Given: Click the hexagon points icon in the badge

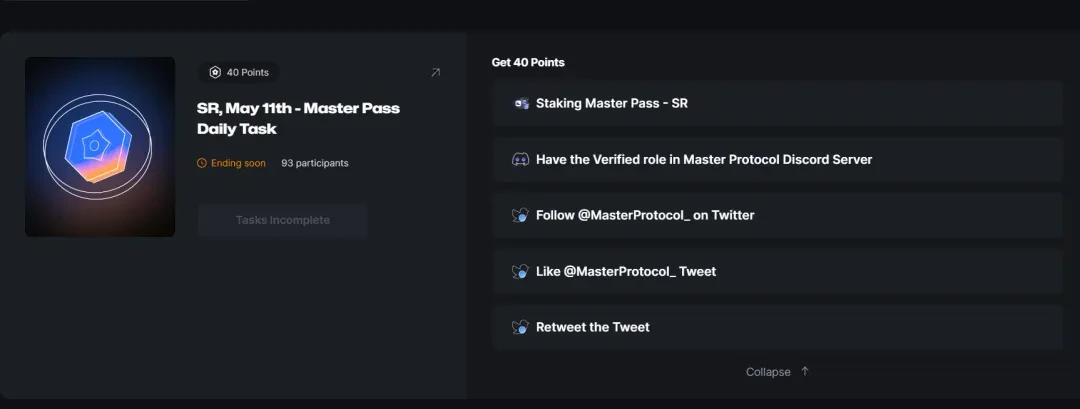Looking at the screenshot, I should (215, 72).
